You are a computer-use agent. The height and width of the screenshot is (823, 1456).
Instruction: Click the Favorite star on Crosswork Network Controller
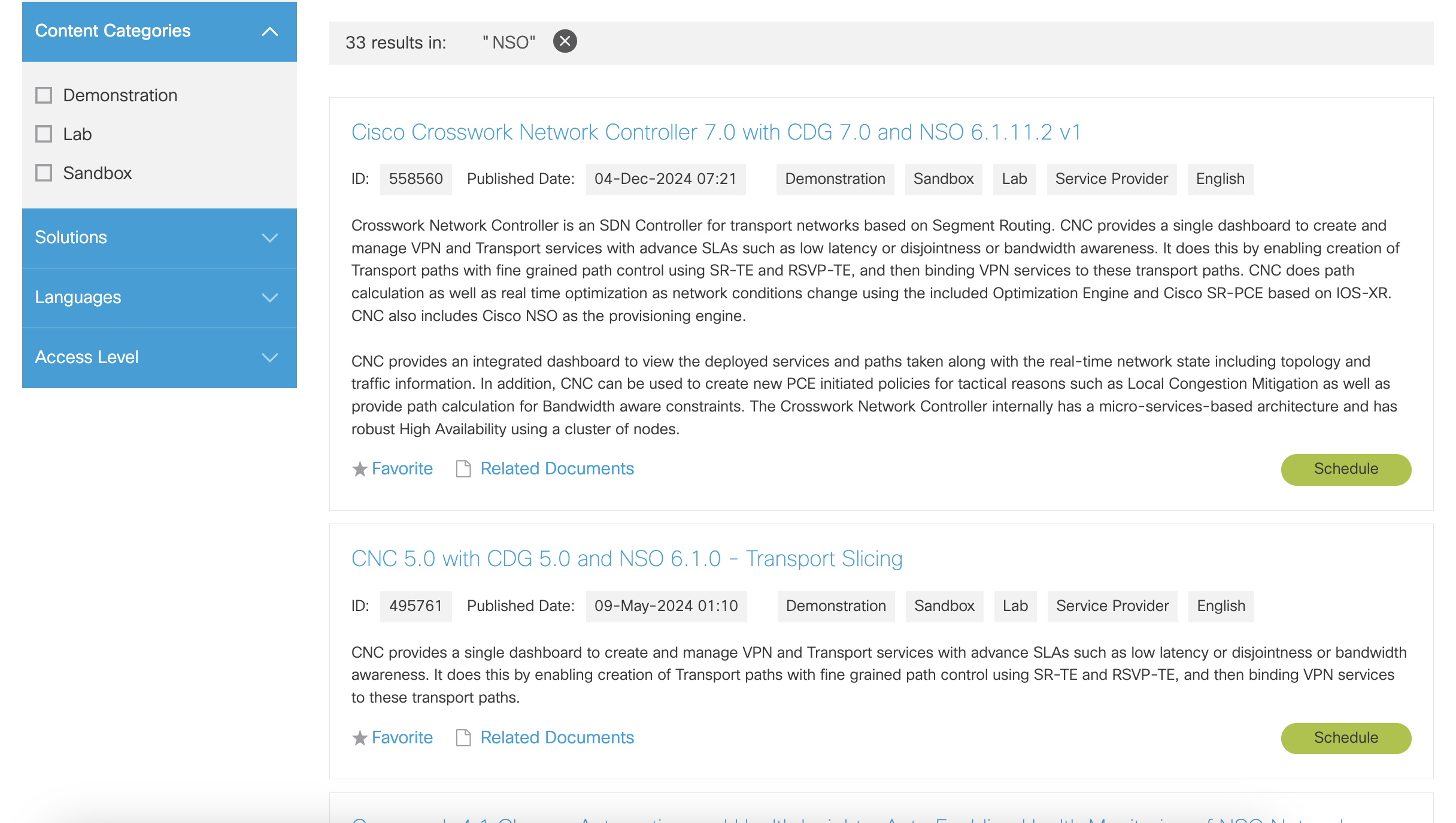(x=359, y=469)
